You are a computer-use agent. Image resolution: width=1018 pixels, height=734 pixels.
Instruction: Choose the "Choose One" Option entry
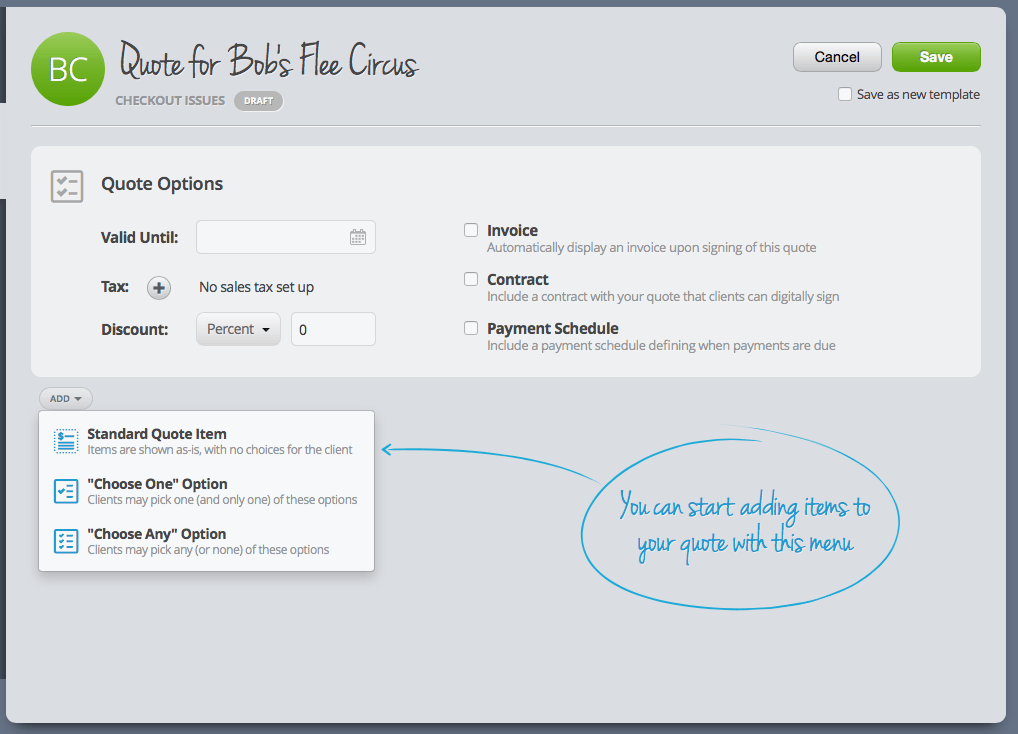157,485
